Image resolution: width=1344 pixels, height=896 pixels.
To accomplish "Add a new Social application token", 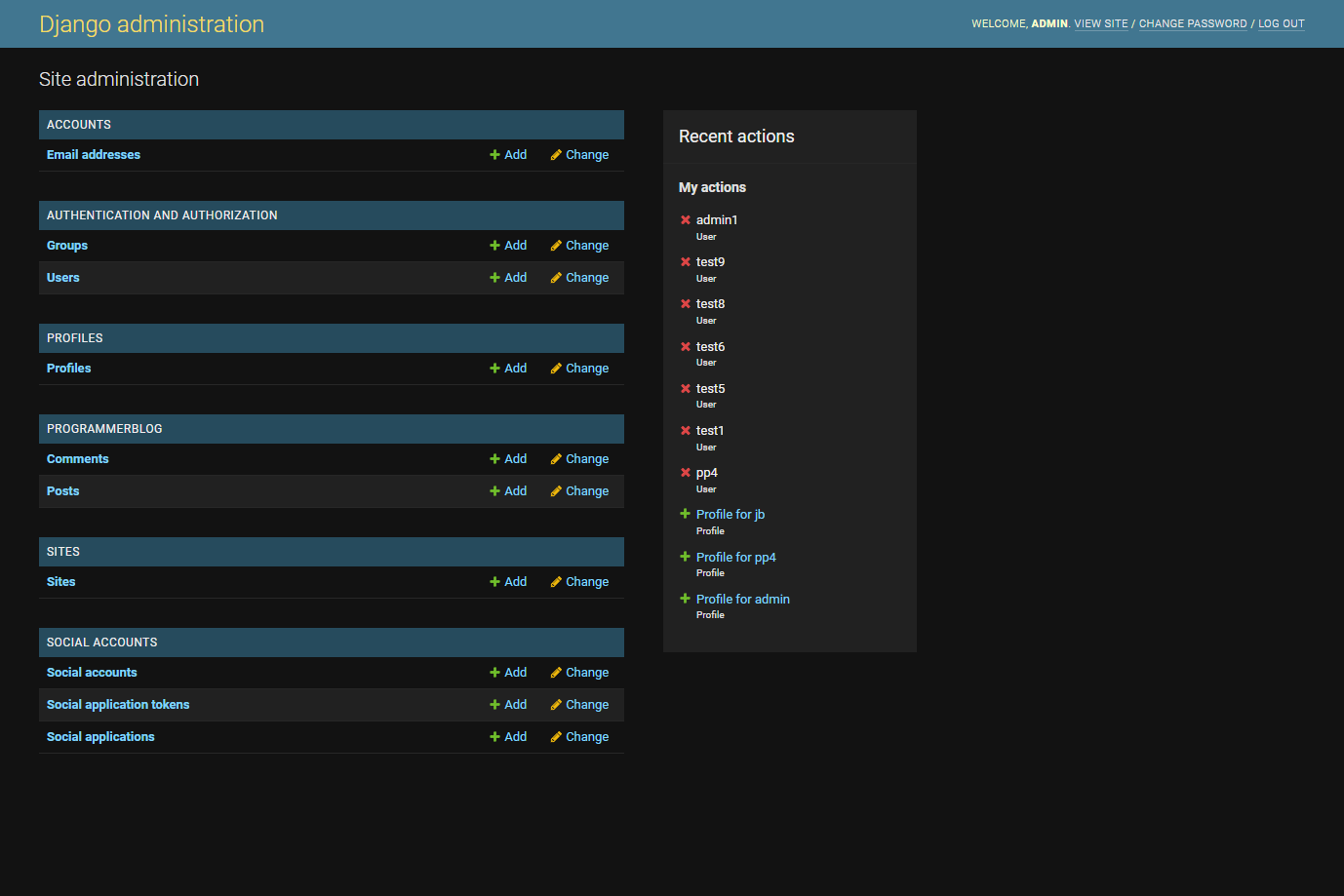I will (x=508, y=705).
